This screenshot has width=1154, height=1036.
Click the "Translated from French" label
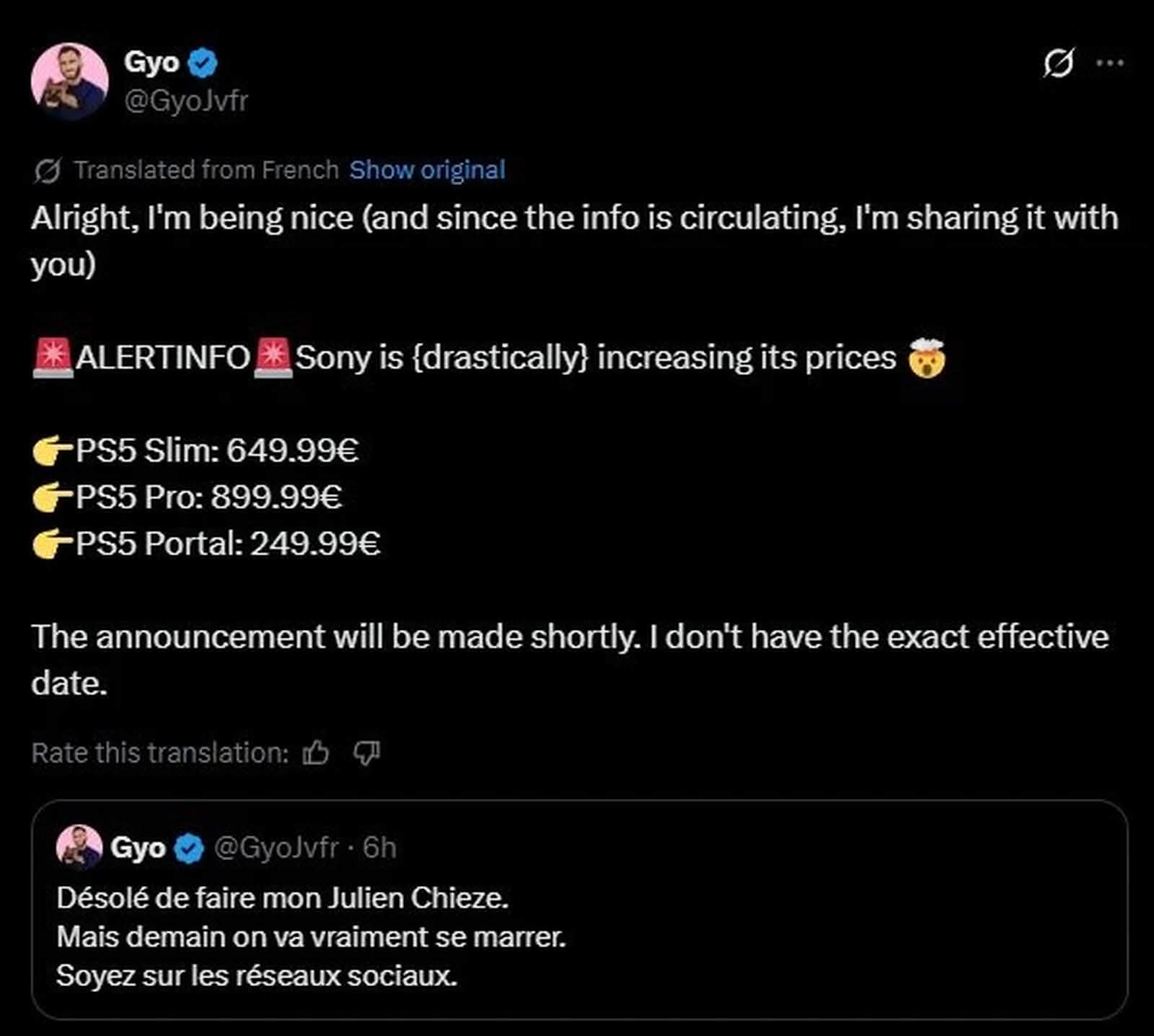[x=206, y=170]
